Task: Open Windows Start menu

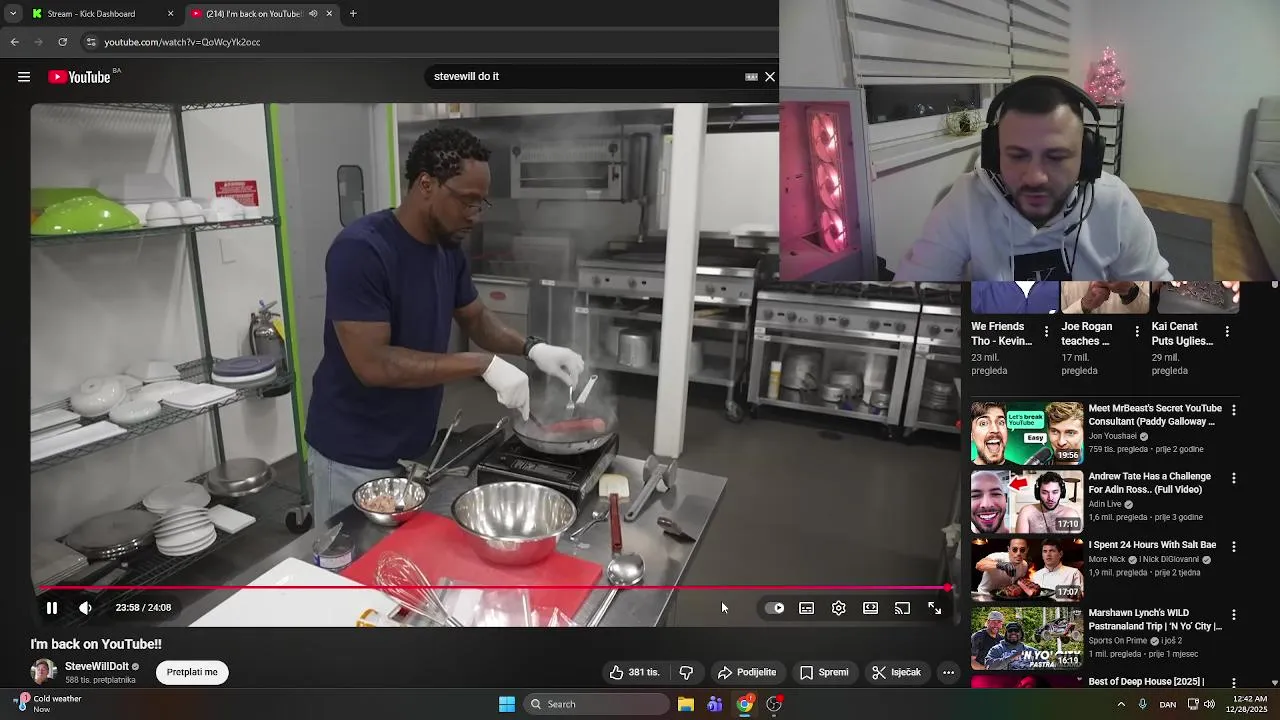Action: (507, 704)
